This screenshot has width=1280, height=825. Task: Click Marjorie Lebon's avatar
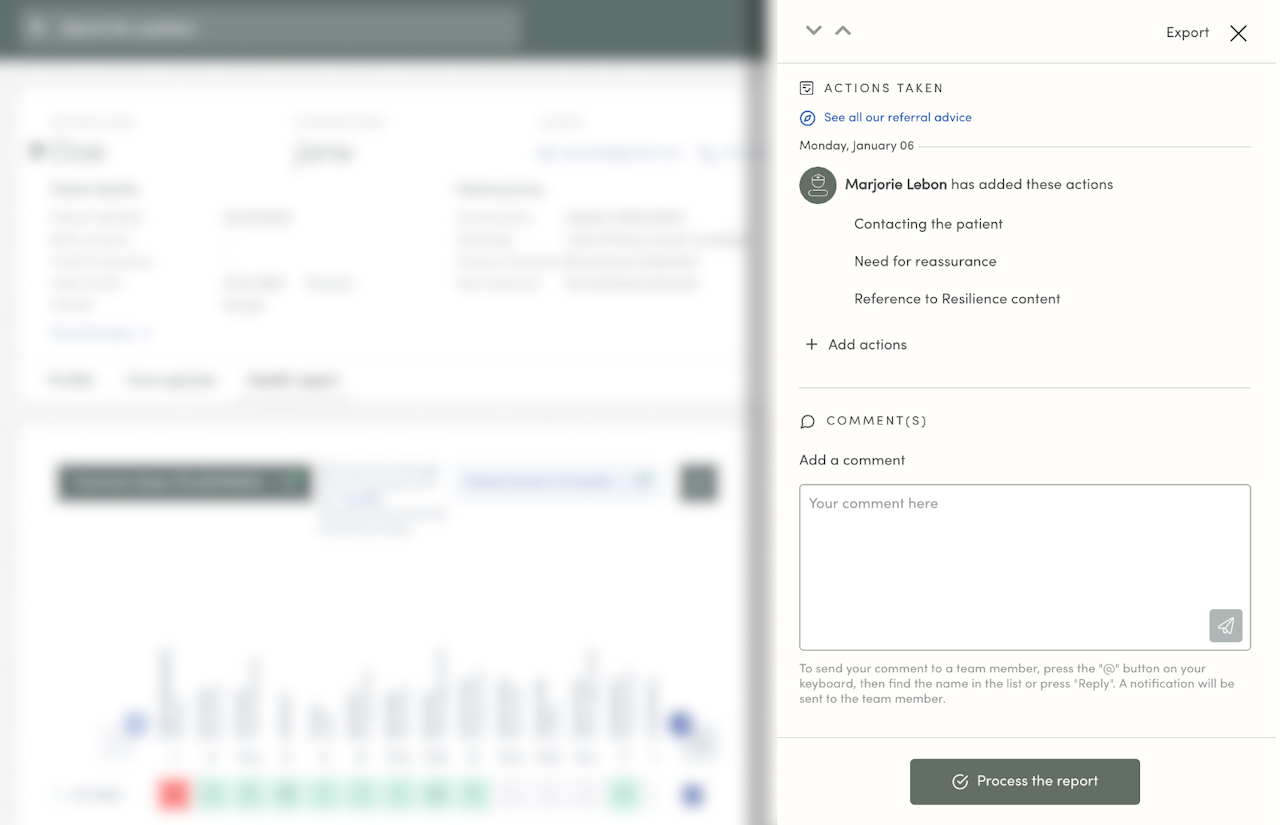[x=817, y=185]
